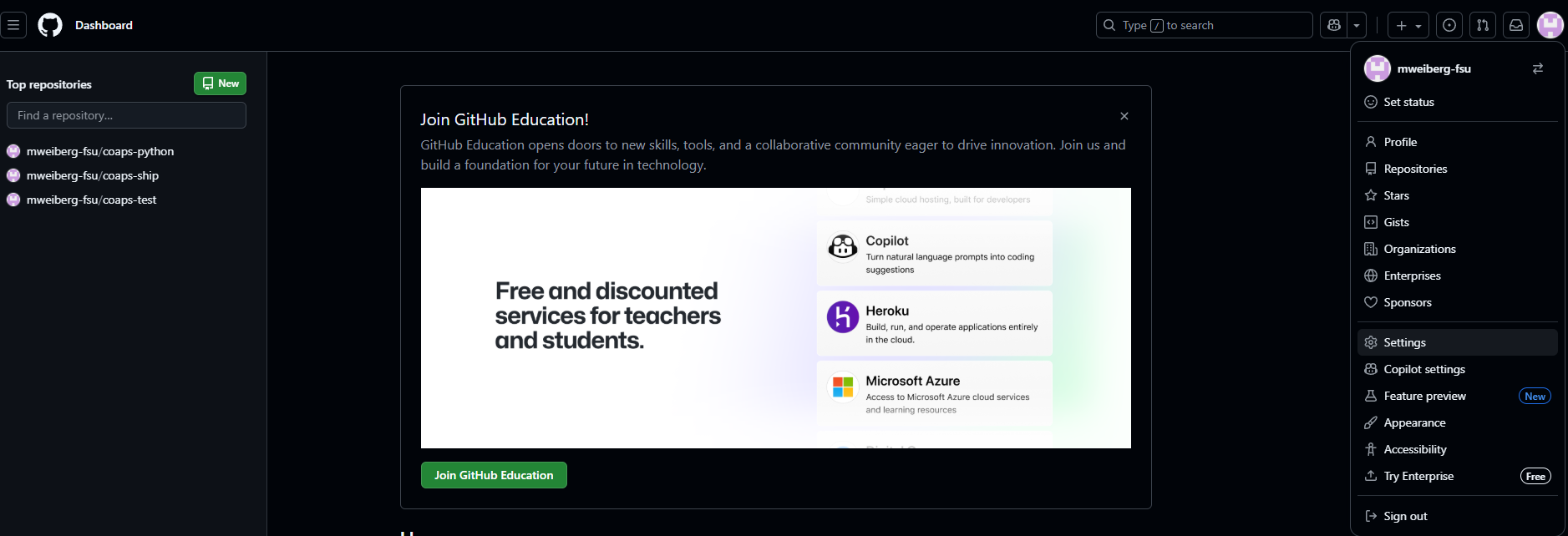Select Settings from the user menu
This screenshot has height=536, width=1568.
tap(1458, 342)
